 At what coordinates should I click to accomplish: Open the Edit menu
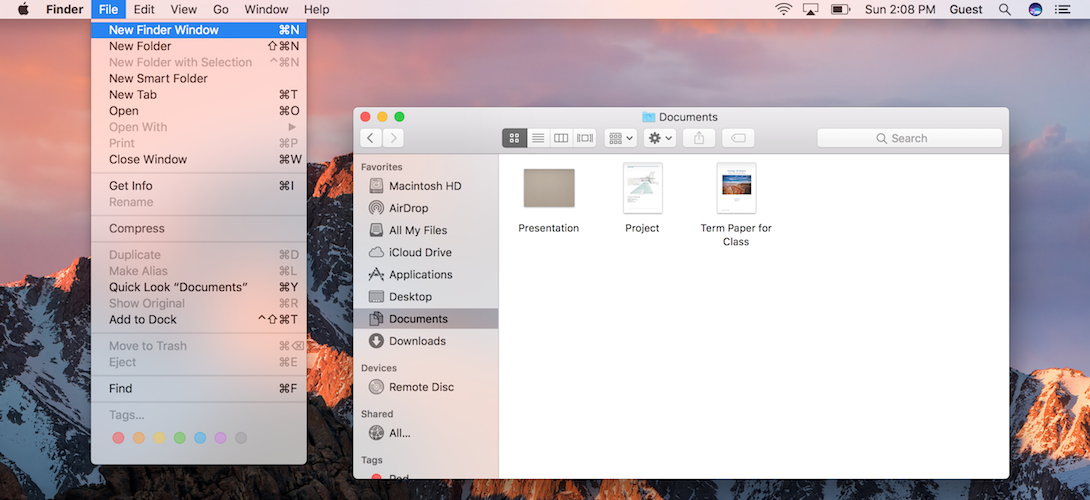(144, 10)
